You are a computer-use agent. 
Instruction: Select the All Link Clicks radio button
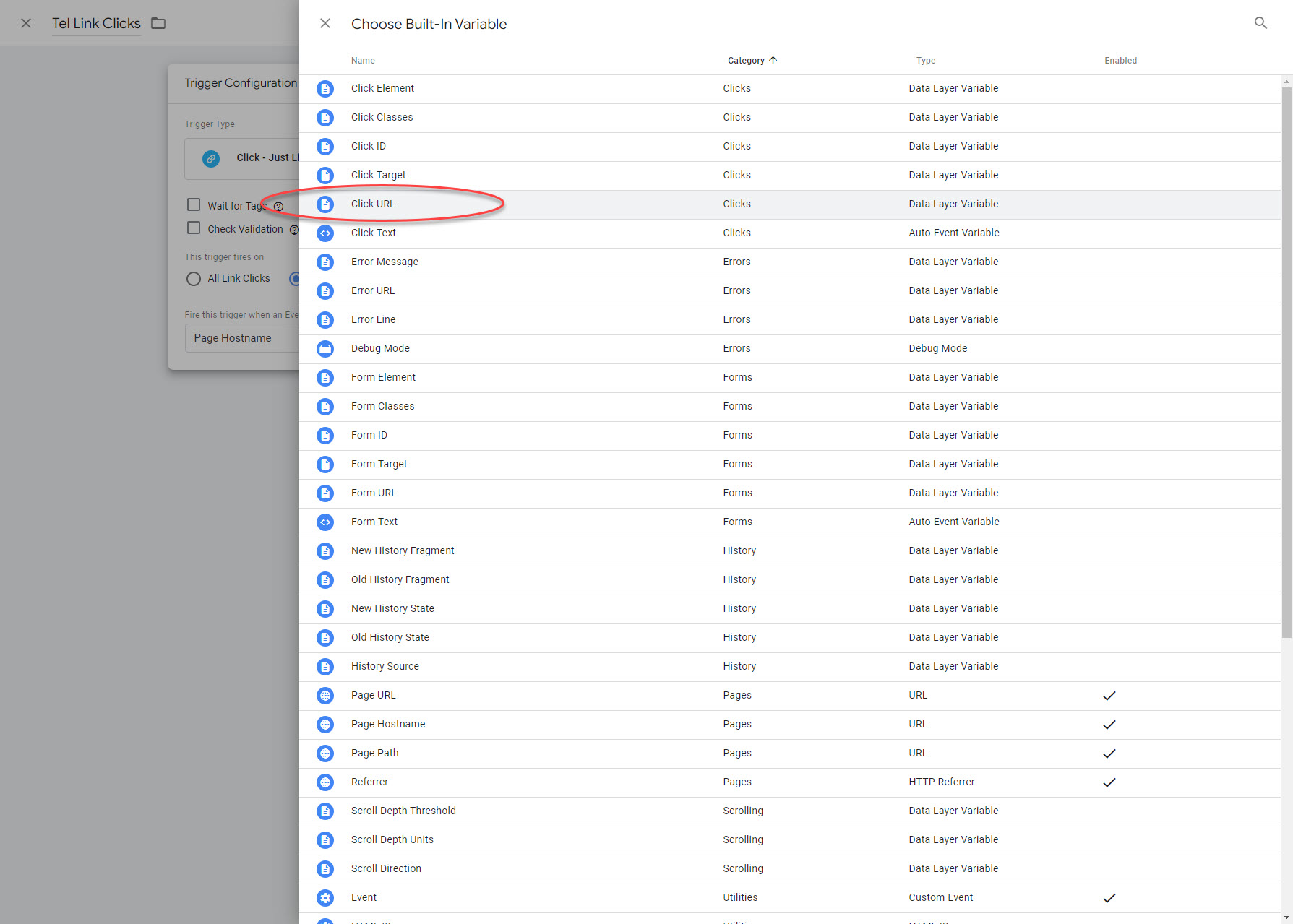point(194,278)
